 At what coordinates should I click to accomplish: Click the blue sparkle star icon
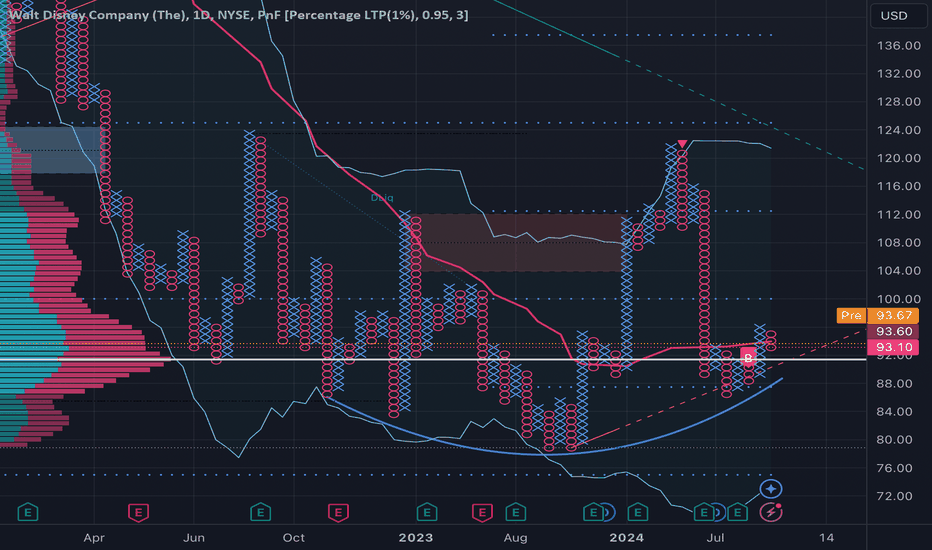click(x=771, y=489)
